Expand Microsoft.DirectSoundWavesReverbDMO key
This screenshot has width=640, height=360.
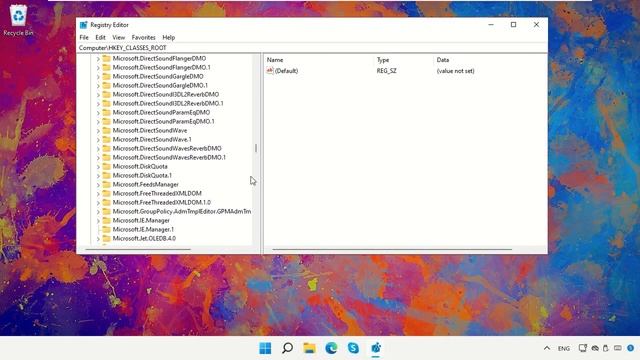click(98, 149)
